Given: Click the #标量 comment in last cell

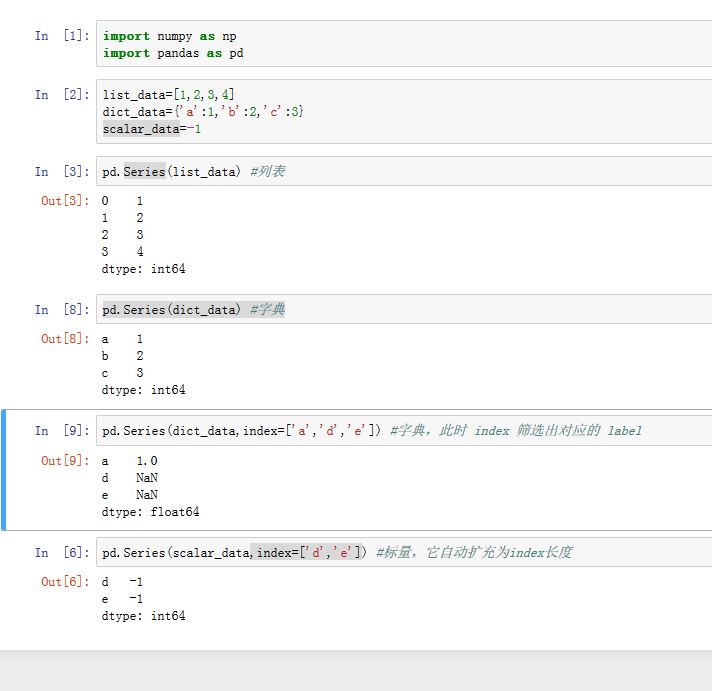Looking at the screenshot, I should pos(474,553).
